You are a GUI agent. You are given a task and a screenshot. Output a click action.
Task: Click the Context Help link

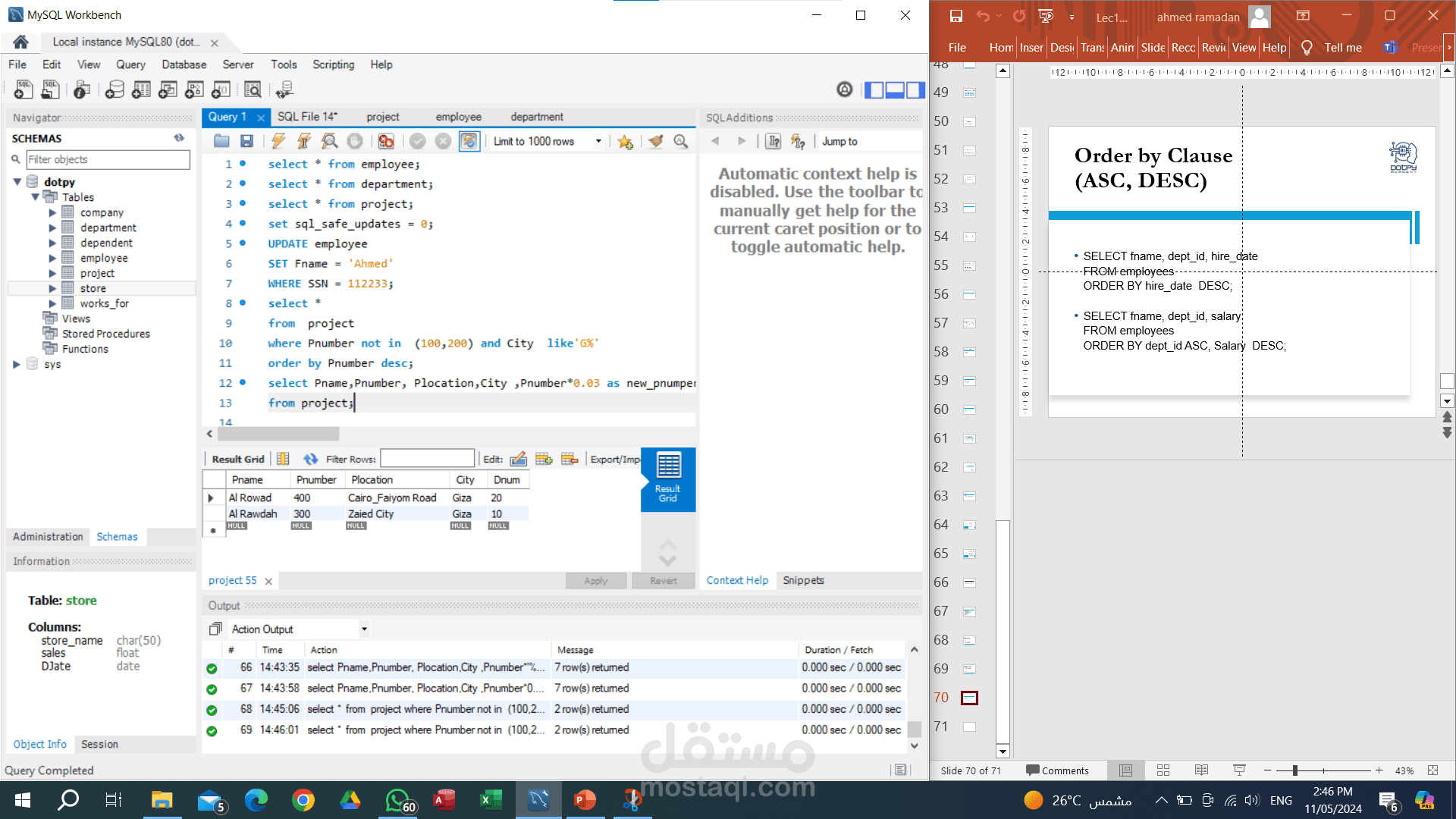(x=736, y=580)
